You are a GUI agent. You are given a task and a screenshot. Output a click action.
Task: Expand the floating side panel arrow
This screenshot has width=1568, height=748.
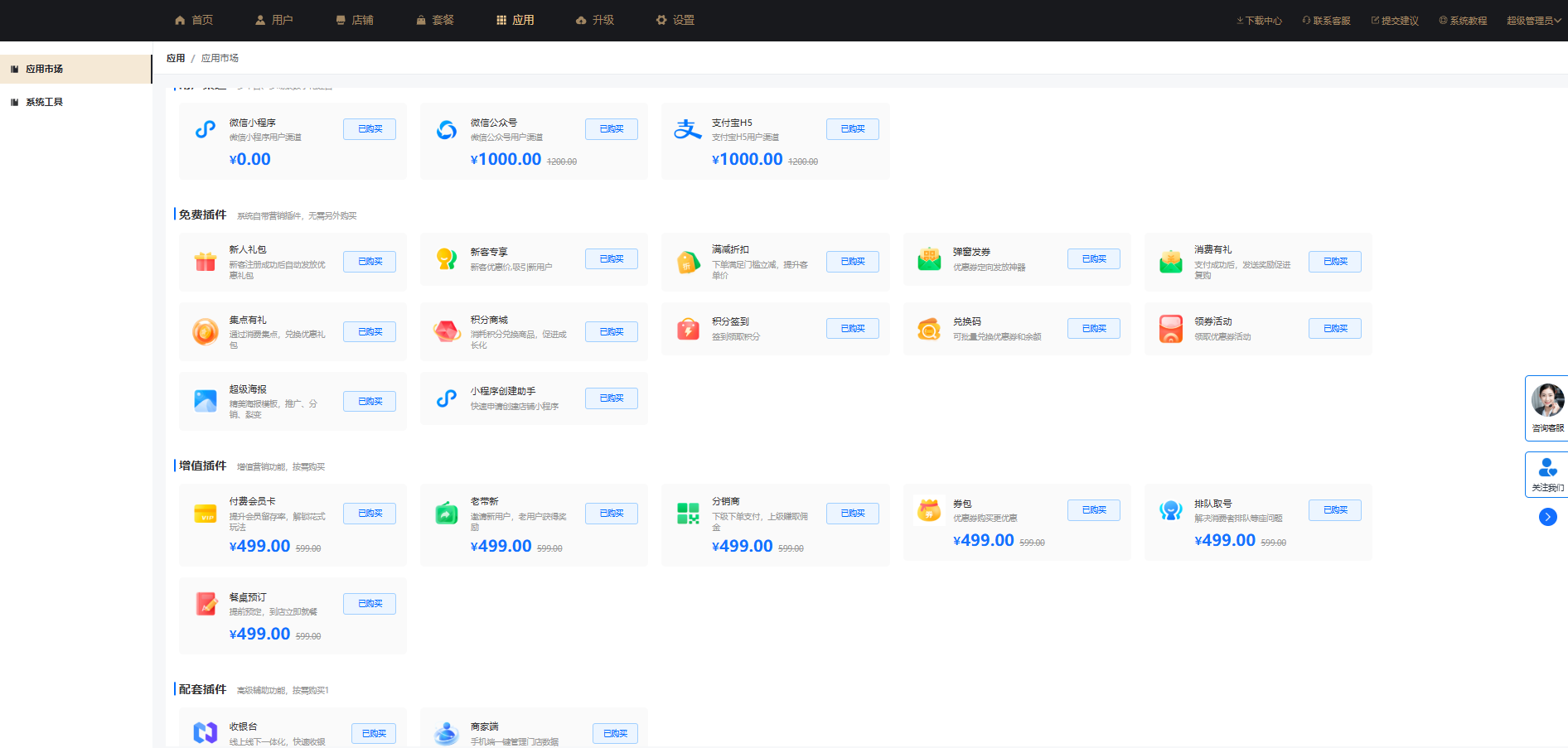click(1547, 517)
